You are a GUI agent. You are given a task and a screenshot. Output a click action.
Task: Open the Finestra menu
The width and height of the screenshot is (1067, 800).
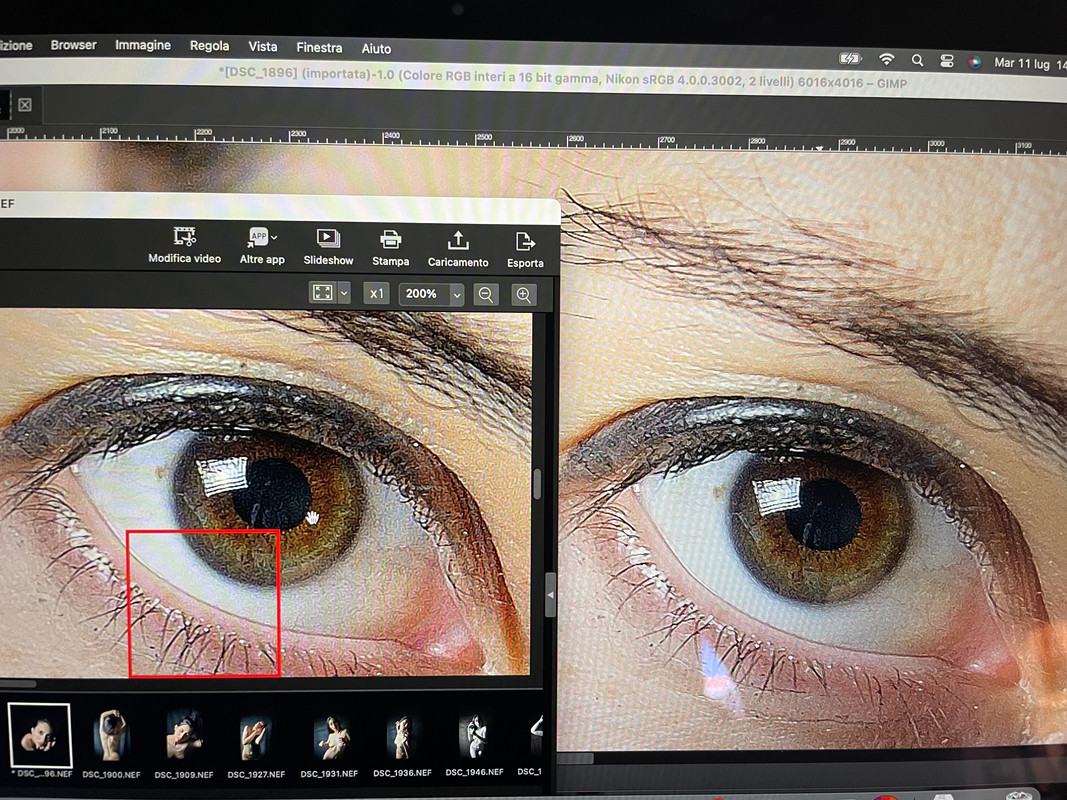click(x=319, y=48)
